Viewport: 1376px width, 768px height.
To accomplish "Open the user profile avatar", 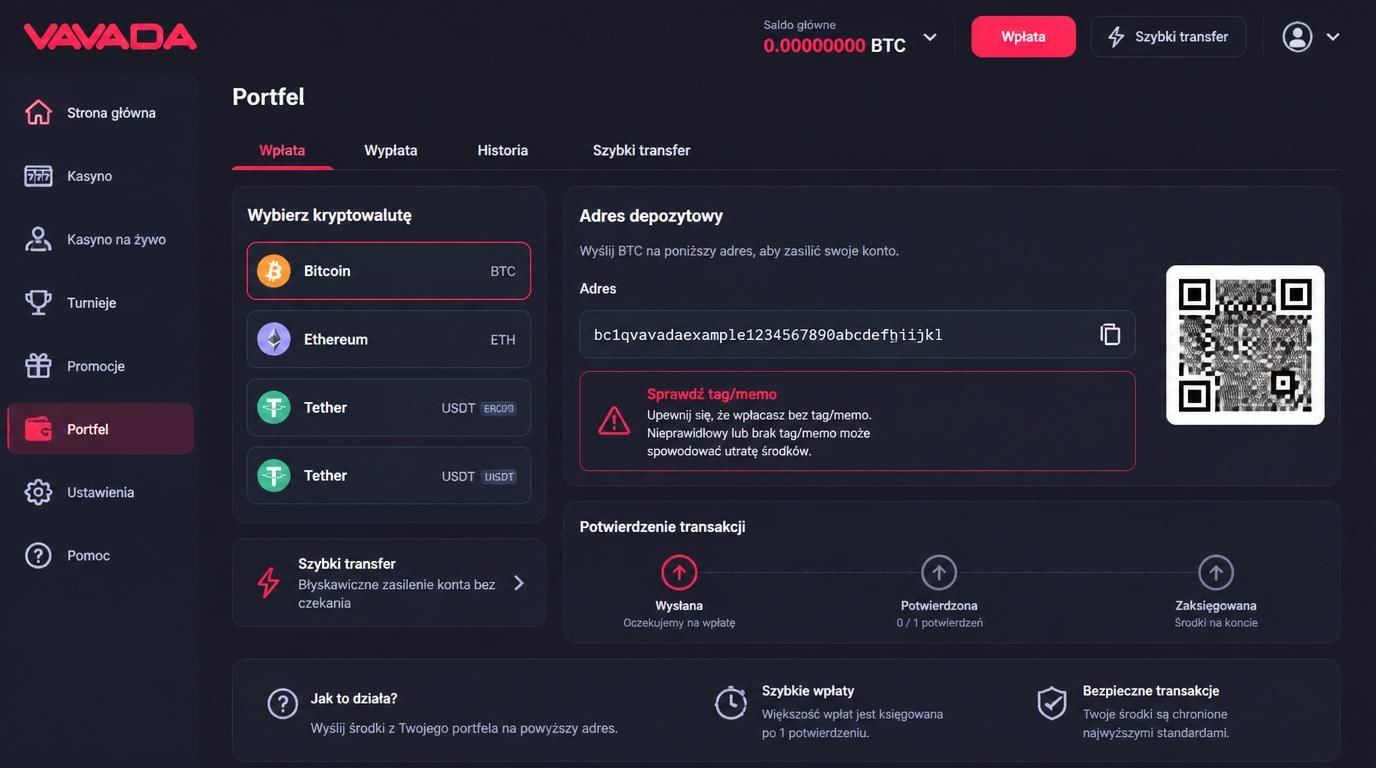I will click(x=1297, y=37).
